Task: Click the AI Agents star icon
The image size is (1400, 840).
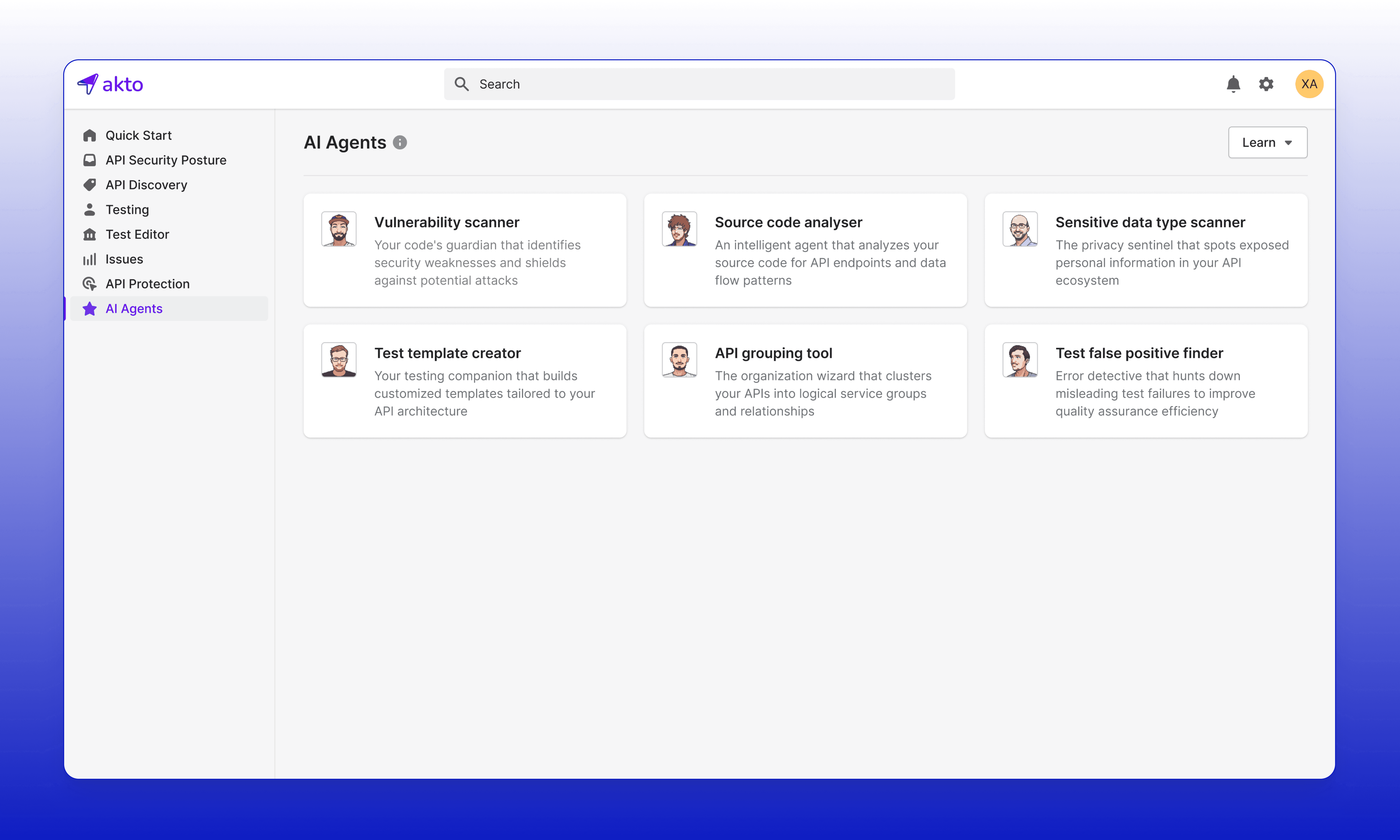Action: point(89,308)
